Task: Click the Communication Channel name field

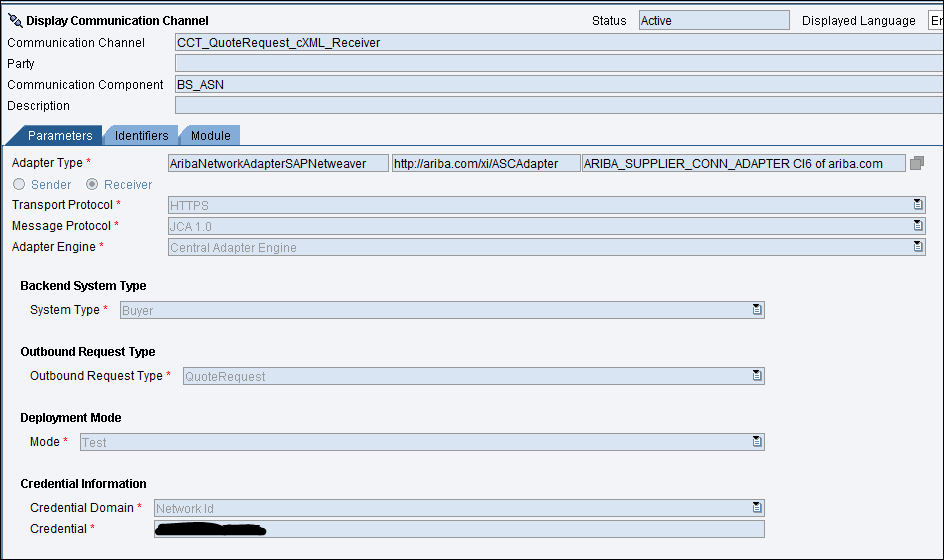Action: click(x=559, y=43)
